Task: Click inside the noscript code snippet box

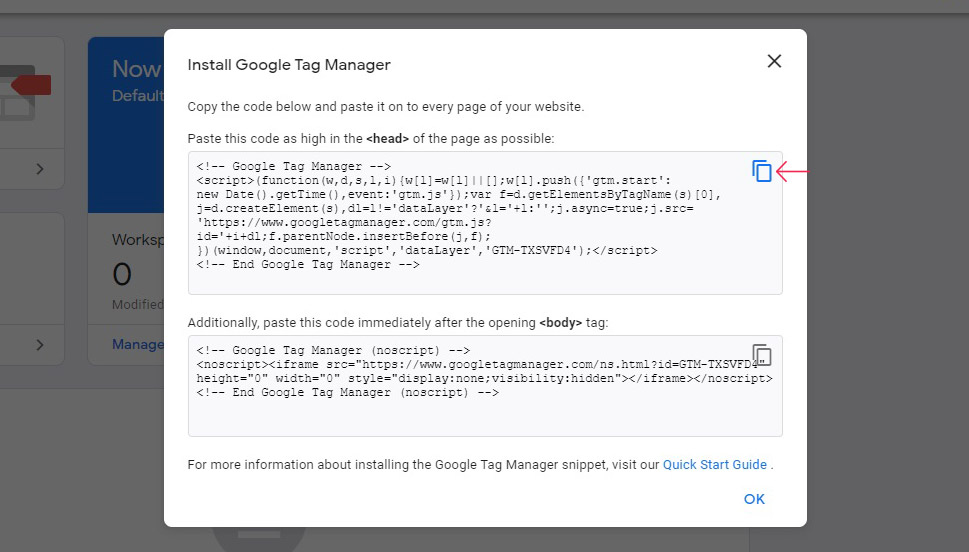Action: [485, 386]
